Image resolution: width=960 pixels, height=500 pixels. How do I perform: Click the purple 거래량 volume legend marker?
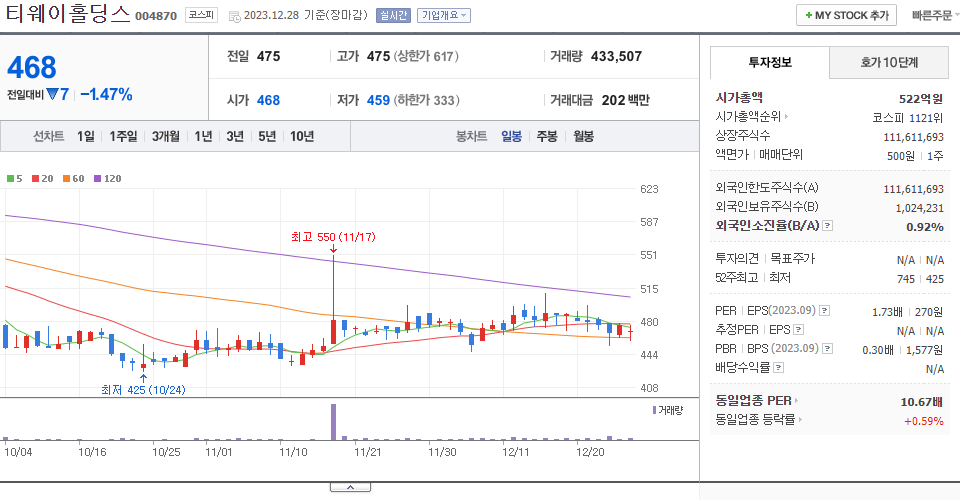click(x=654, y=410)
